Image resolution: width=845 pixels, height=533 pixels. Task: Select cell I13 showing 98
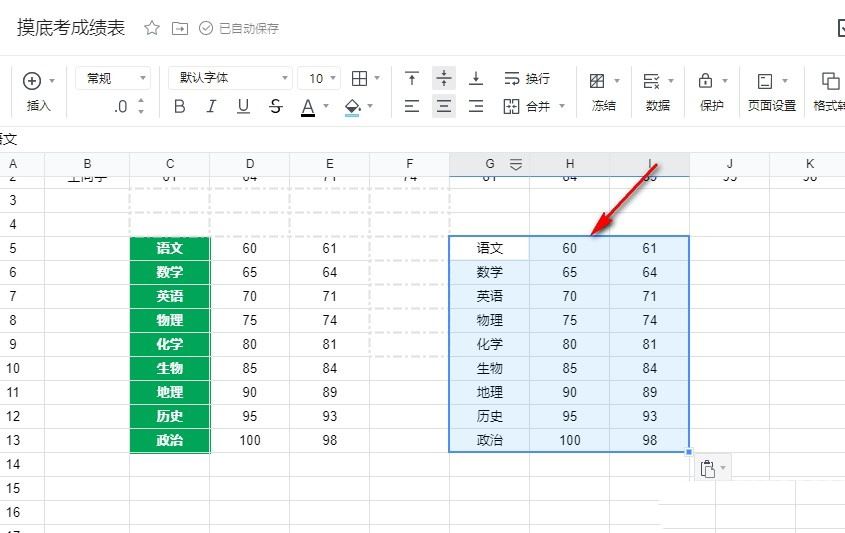[649, 440]
